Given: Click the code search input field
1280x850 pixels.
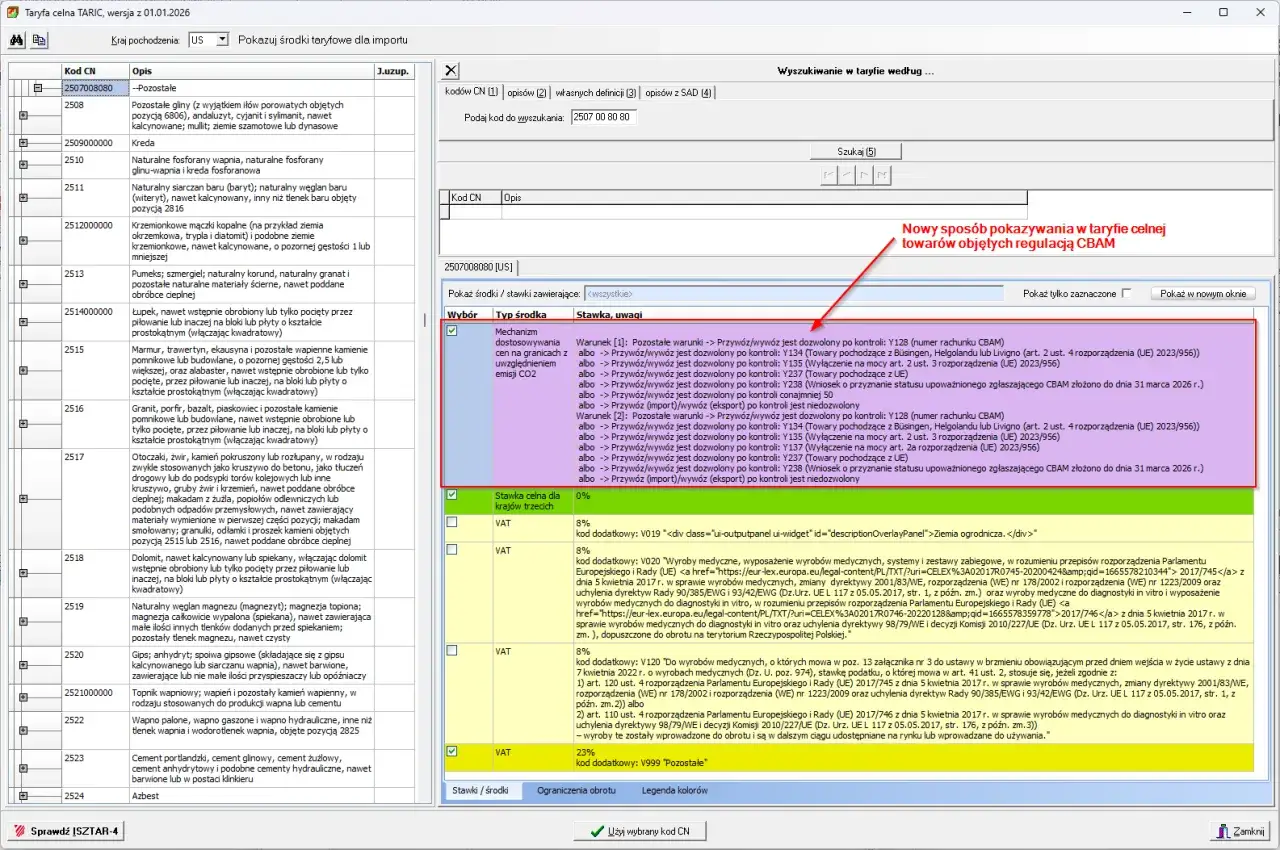Looking at the screenshot, I should point(603,117).
